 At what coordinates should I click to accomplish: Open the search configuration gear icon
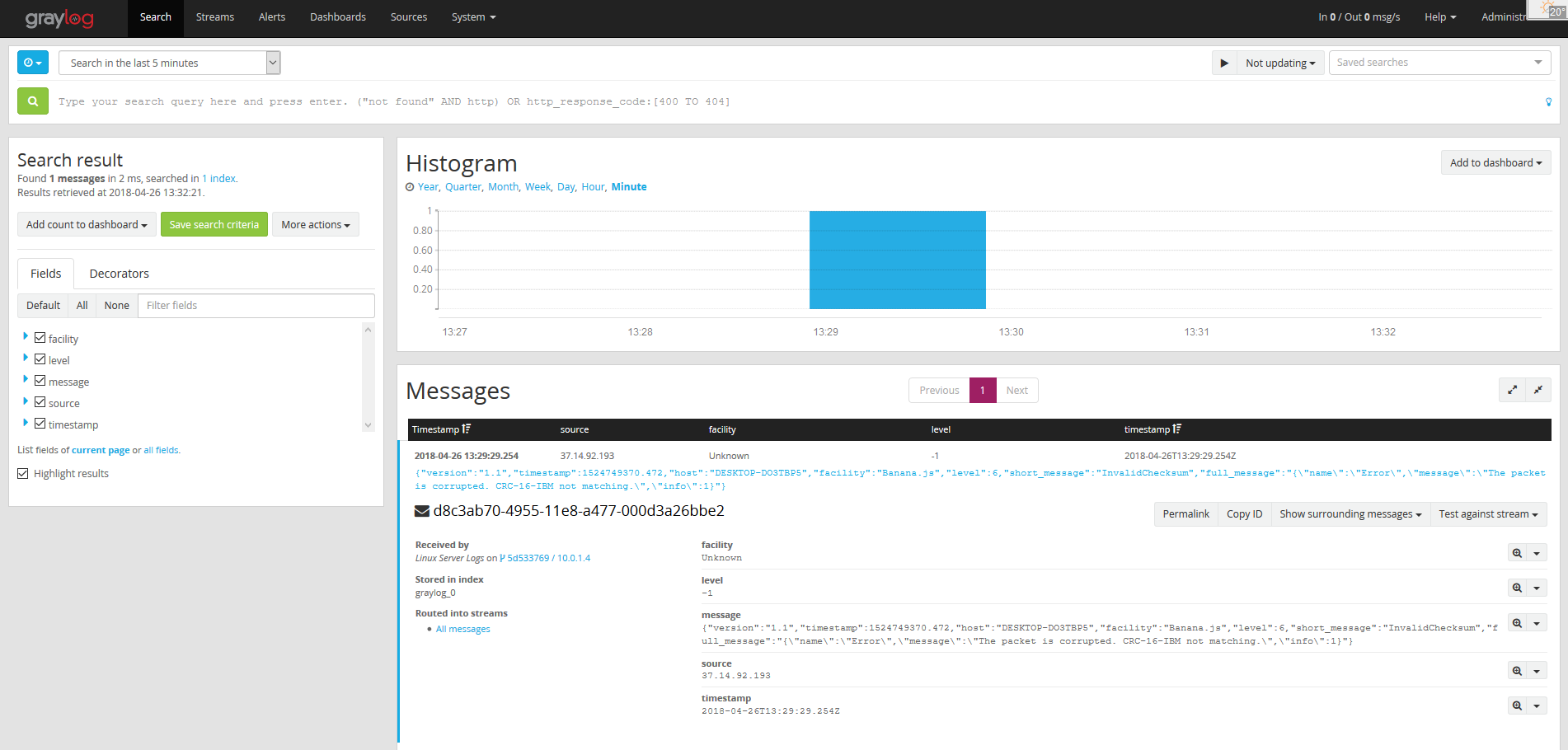32,62
